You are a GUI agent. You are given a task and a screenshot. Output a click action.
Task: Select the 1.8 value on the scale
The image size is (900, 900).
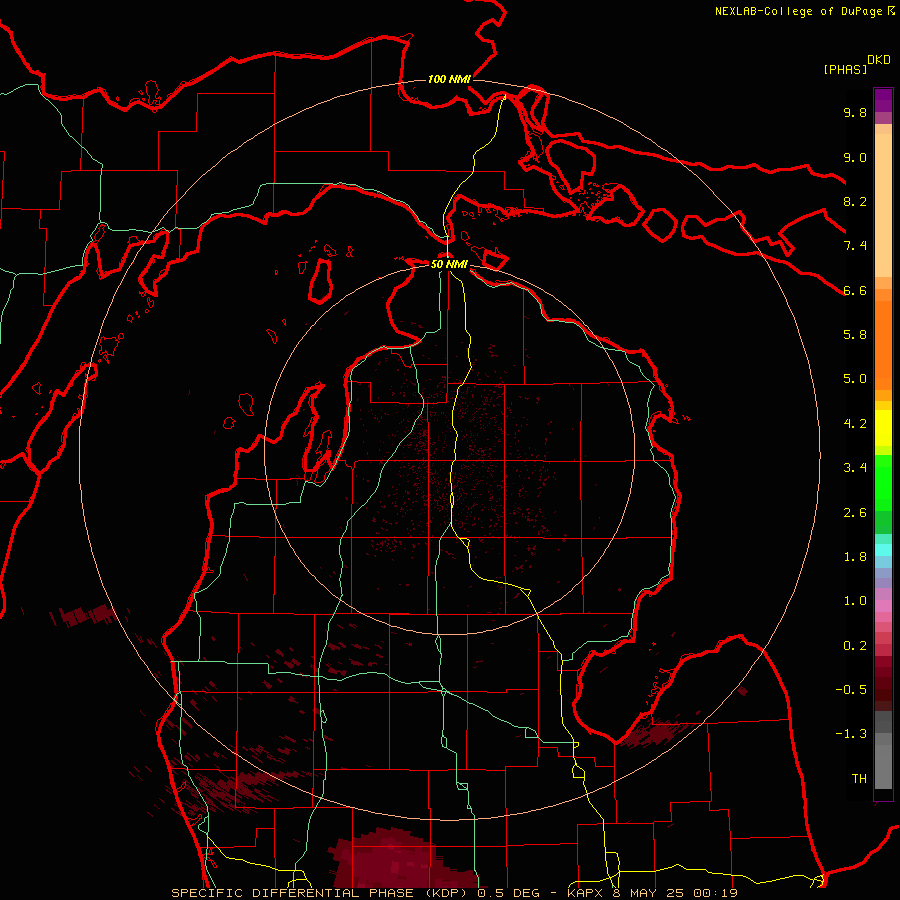pyautogui.click(x=855, y=557)
